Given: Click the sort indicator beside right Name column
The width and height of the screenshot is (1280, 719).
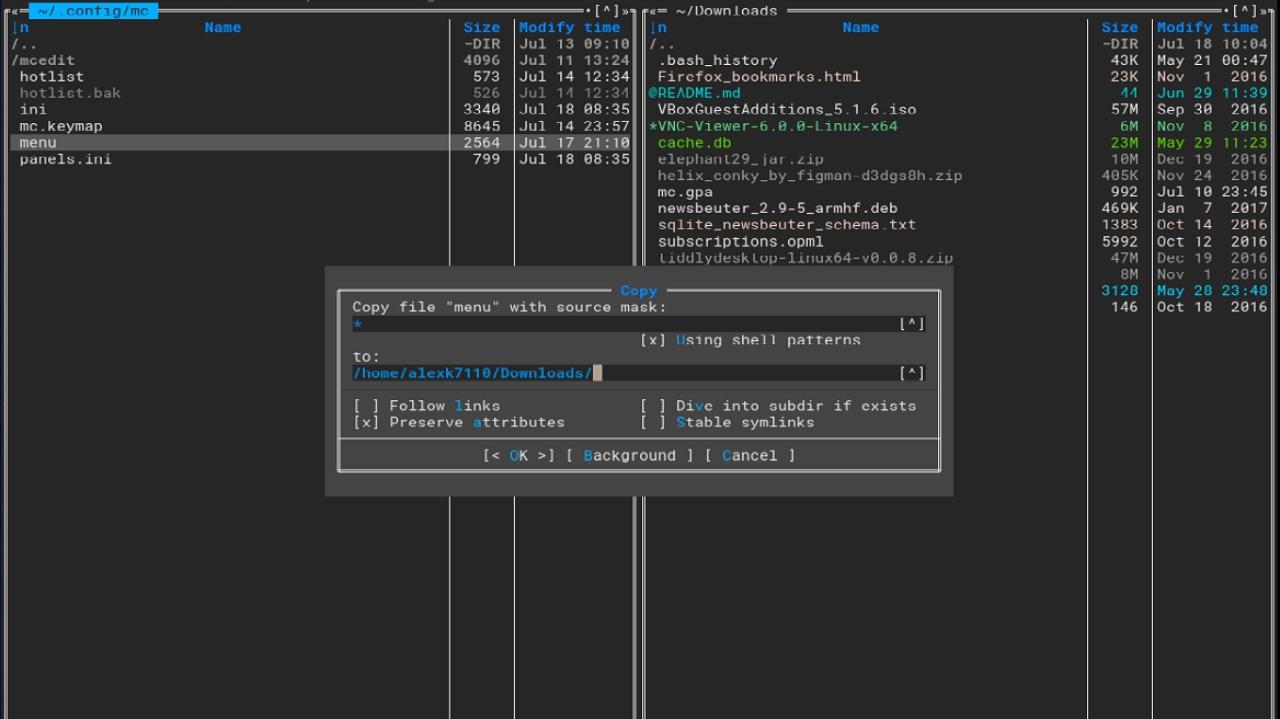Looking at the screenshot, I should [656, 27].
